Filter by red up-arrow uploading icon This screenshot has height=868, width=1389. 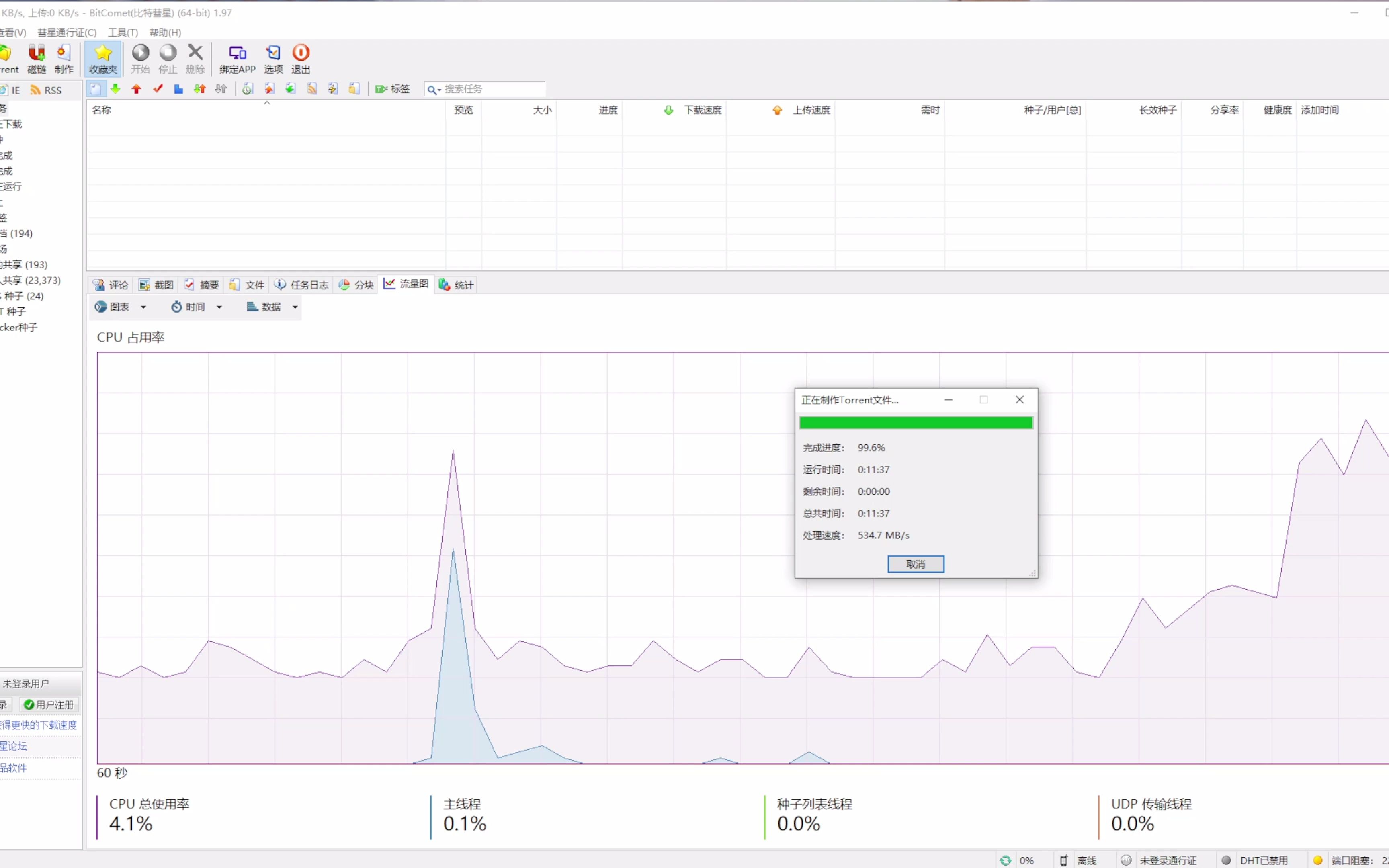coord(137,89)
